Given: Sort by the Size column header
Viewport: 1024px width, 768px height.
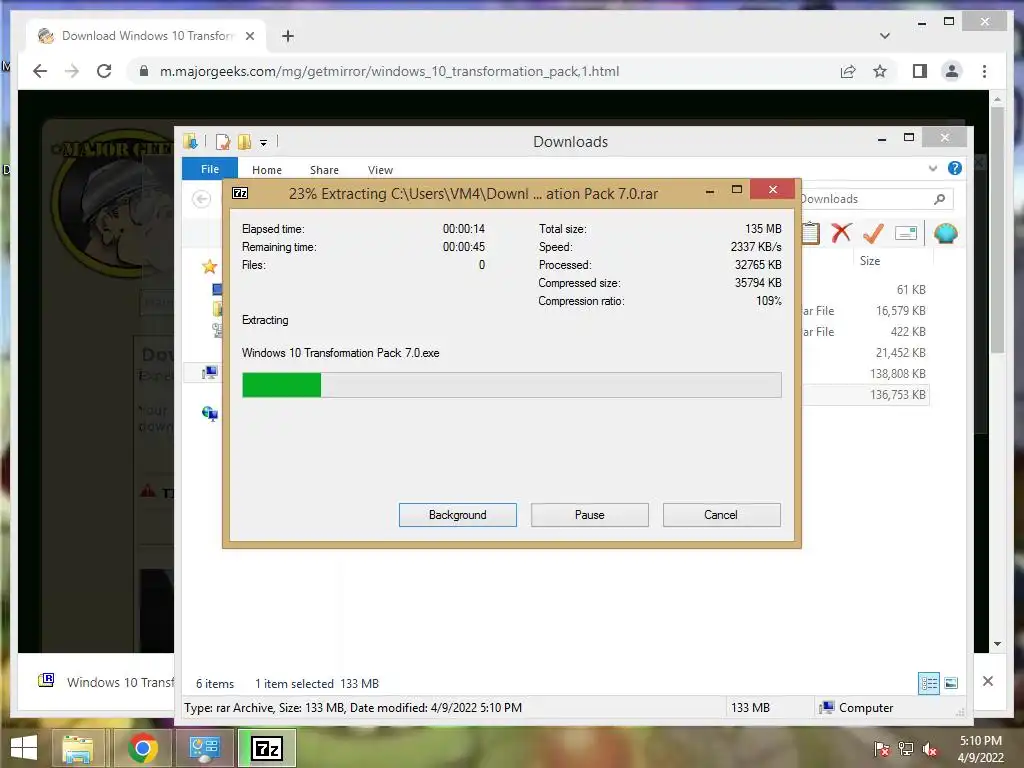Looking at the screenshot, I should 870,261.
